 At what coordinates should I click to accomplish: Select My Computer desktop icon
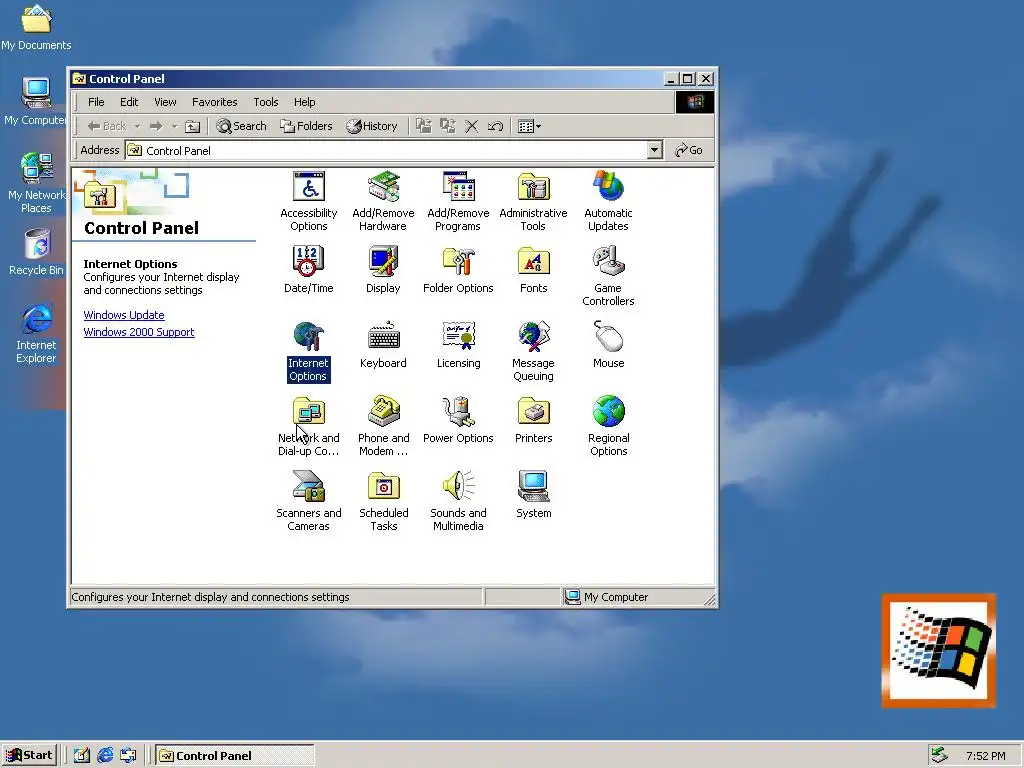pyautogui.click(x=35, y=101)
